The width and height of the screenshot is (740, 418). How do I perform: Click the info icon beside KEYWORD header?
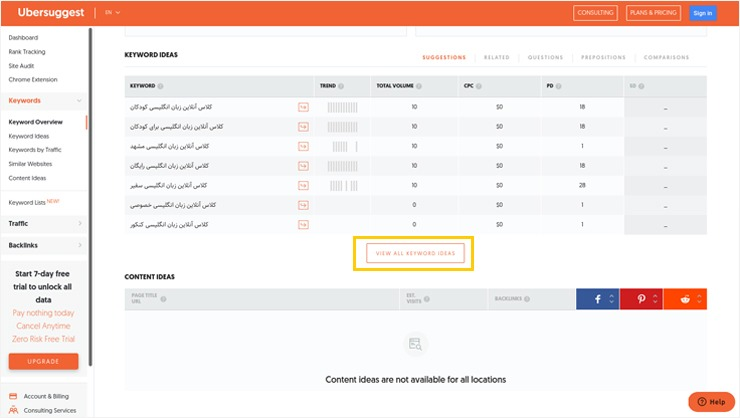point(160,86)
